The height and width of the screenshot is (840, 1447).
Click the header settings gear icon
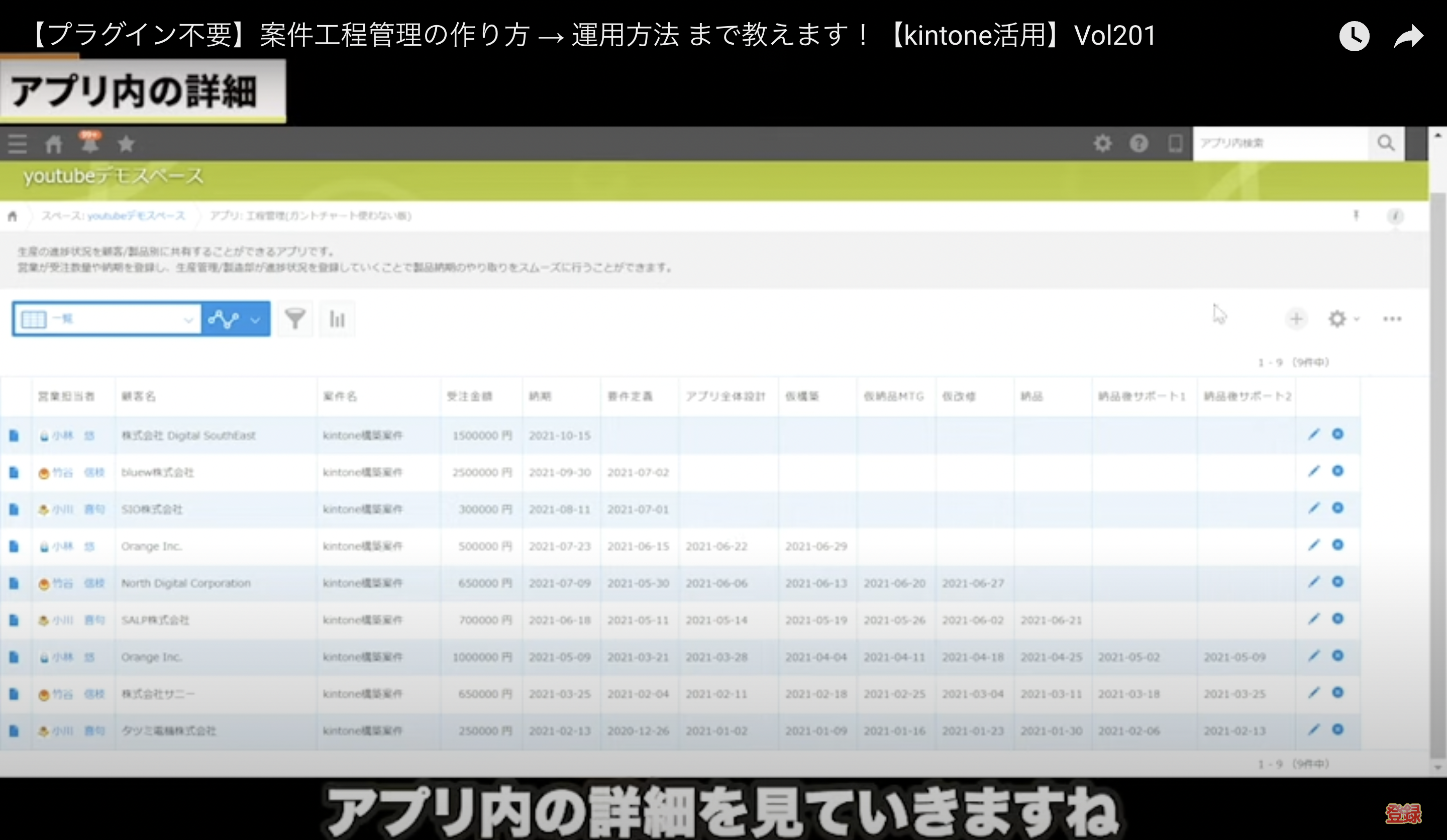[x=1102, y=143]
